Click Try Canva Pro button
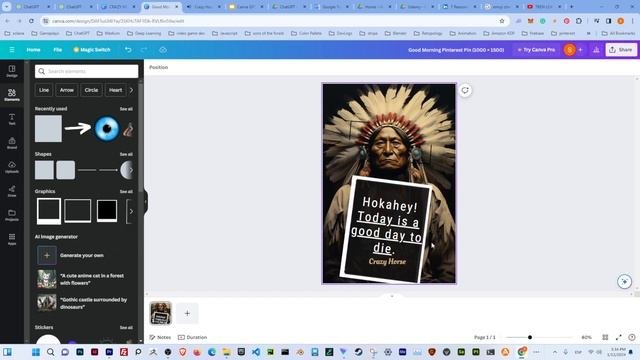The height and width of the screenshot is (360, 640). pos(536,50)
